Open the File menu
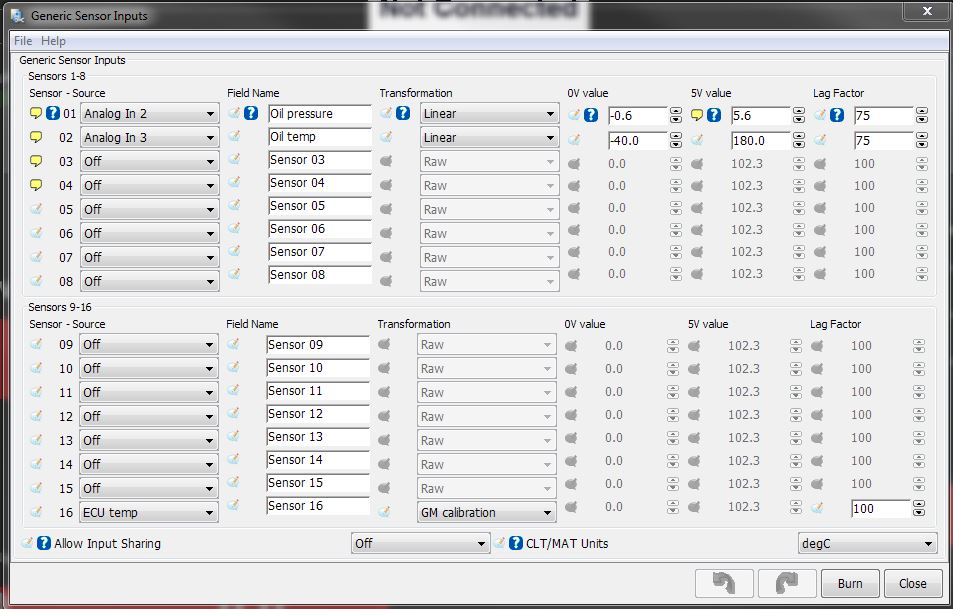This screenshot has height=609, width=953. pos(23,41)
